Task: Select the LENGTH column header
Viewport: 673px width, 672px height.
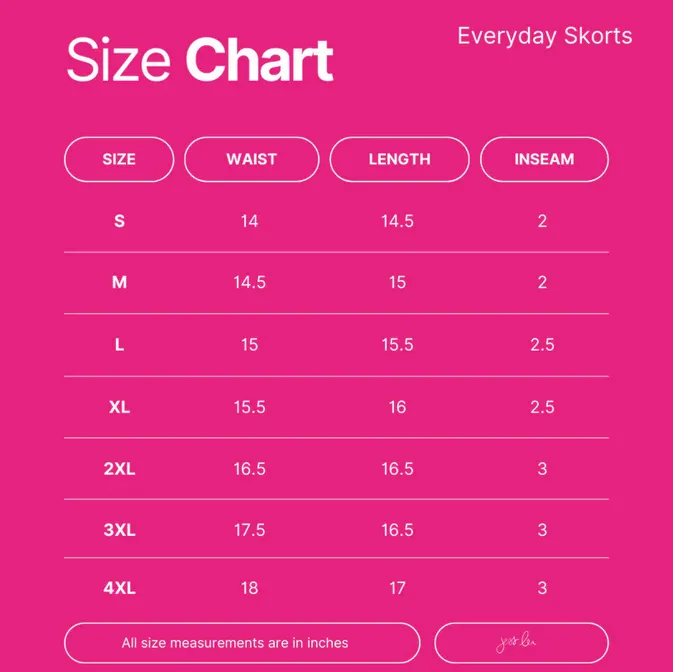Action: [x=399, y=159]
